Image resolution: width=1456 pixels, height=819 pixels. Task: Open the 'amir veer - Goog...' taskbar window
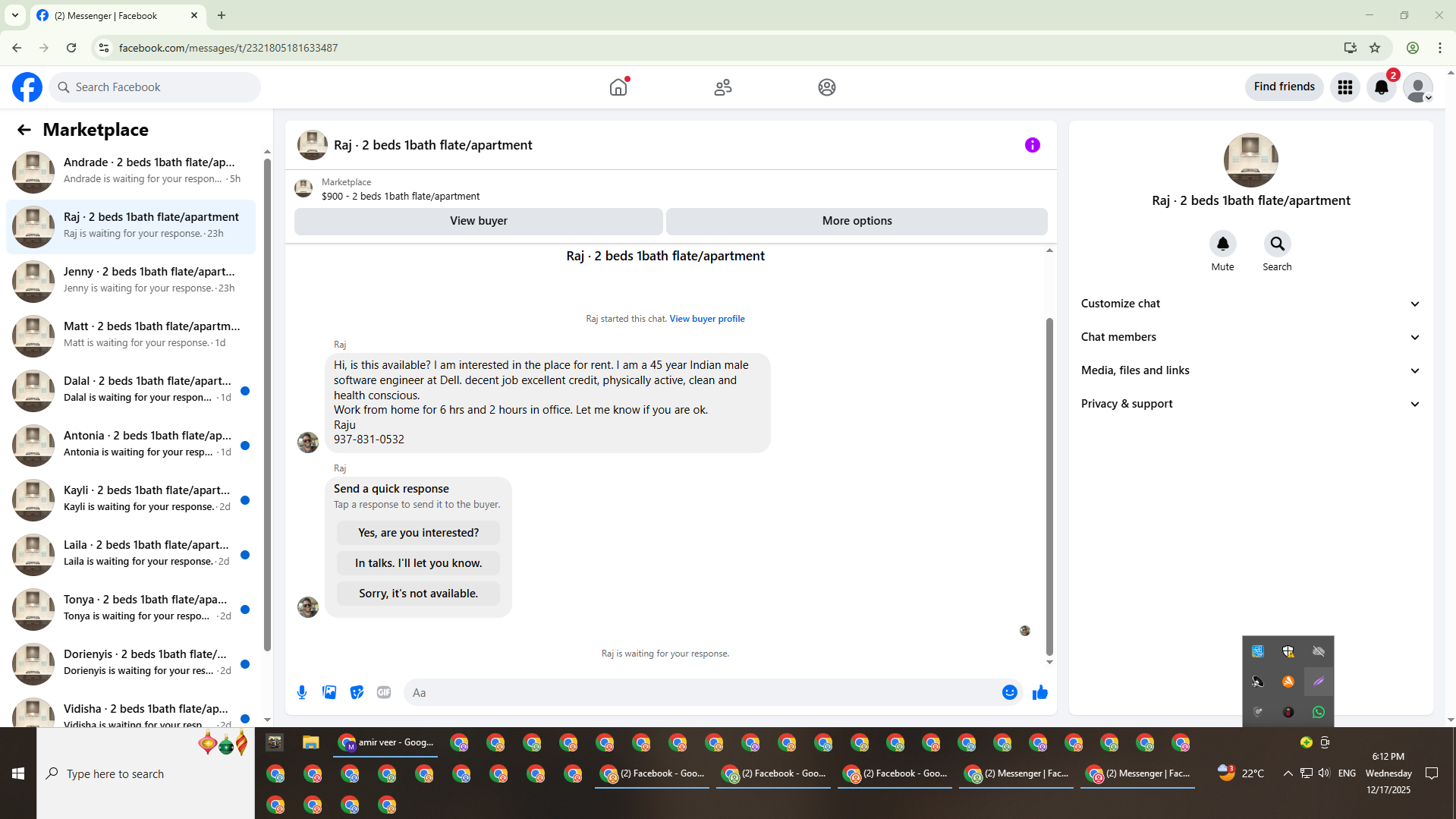point(386,742)
